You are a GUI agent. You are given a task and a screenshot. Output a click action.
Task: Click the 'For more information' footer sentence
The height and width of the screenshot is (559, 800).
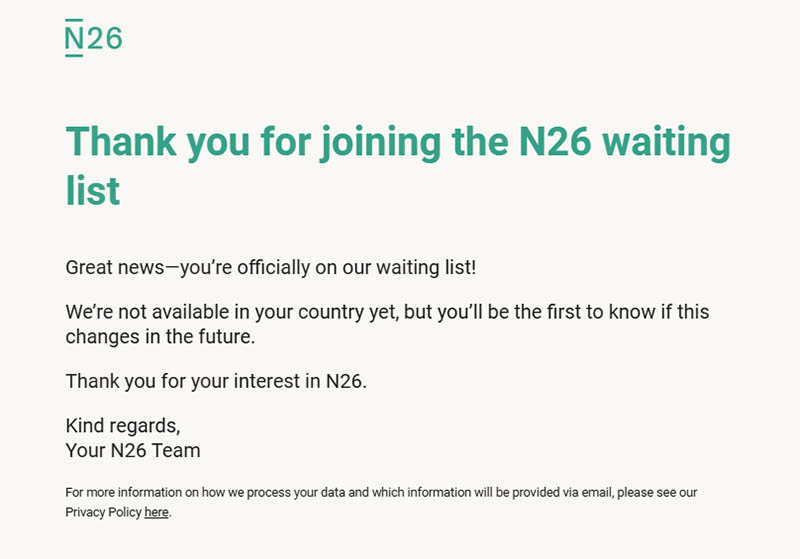pyautogui.click(x=381, y=502)
